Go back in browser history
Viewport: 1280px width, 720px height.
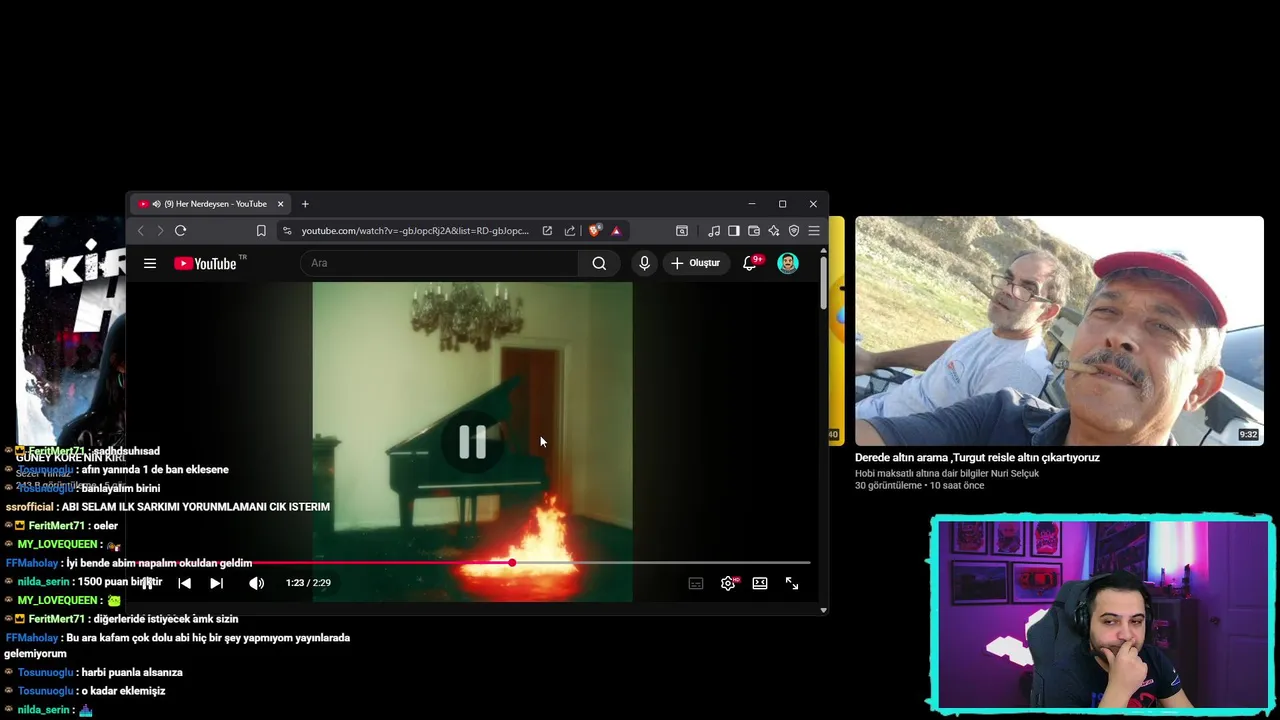pos(141,231)
